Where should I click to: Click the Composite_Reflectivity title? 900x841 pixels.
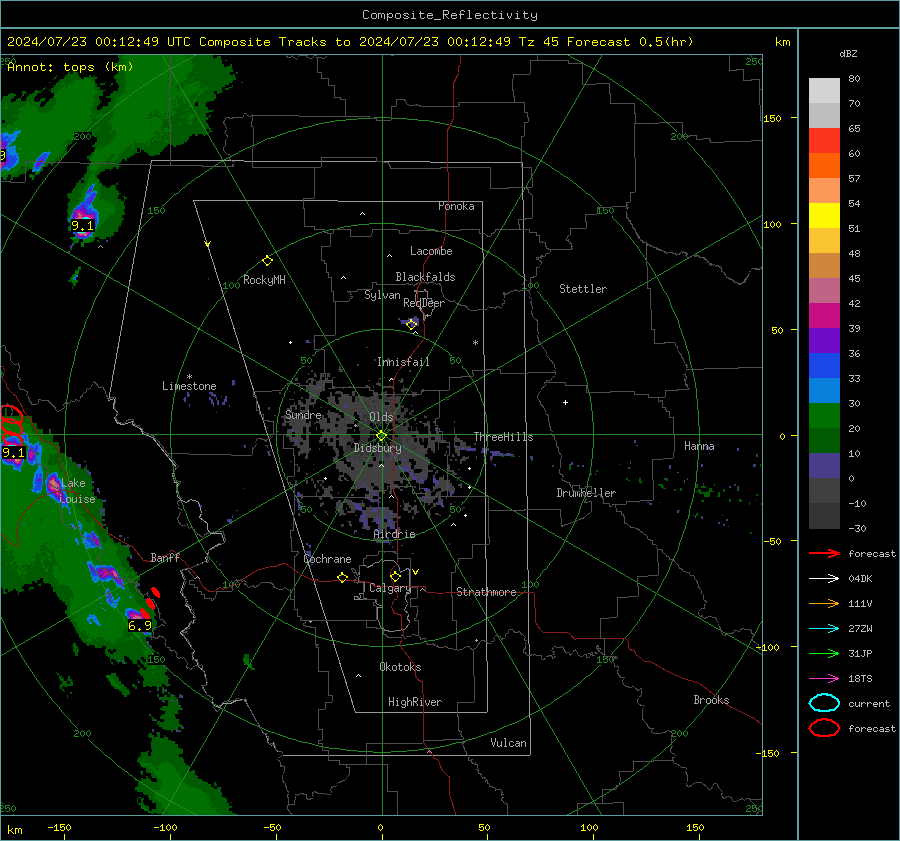[x=449, y=15]
